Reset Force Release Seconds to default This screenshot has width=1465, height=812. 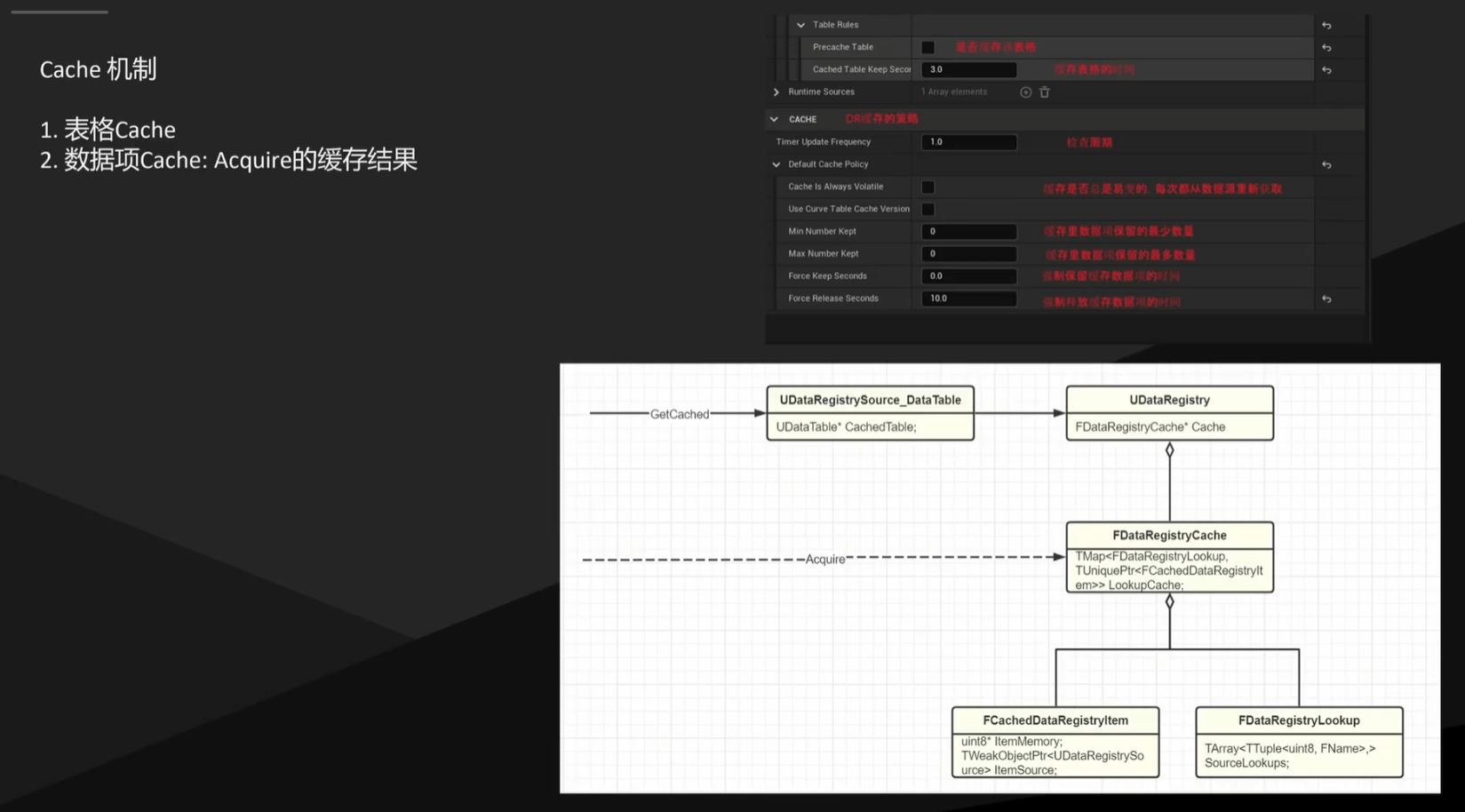(x=1326, y=299)
